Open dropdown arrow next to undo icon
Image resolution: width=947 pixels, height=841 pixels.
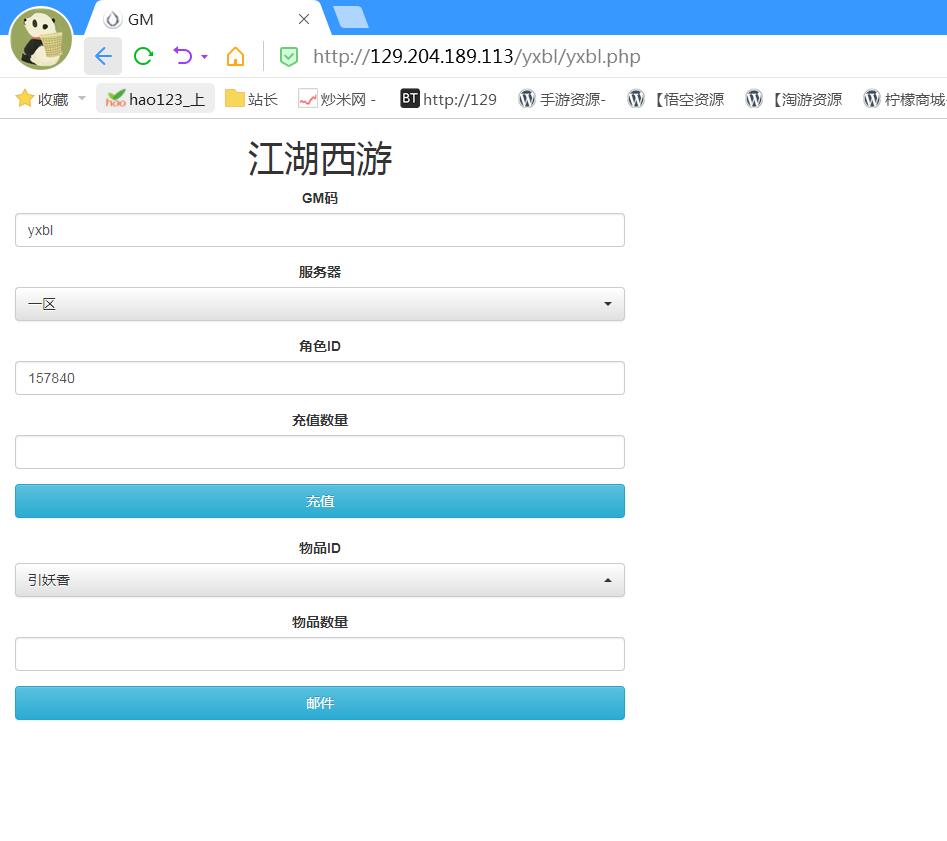(204, 57)
